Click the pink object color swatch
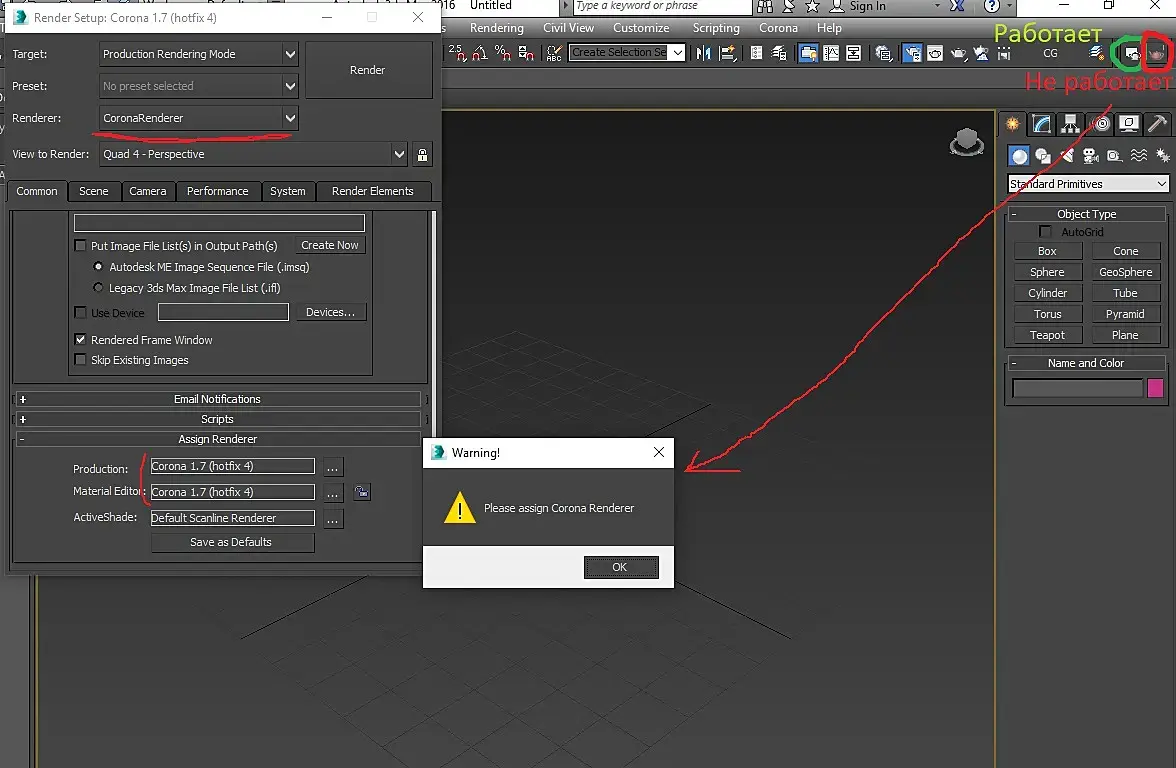1176x768 pixels. click(1155, 388)
